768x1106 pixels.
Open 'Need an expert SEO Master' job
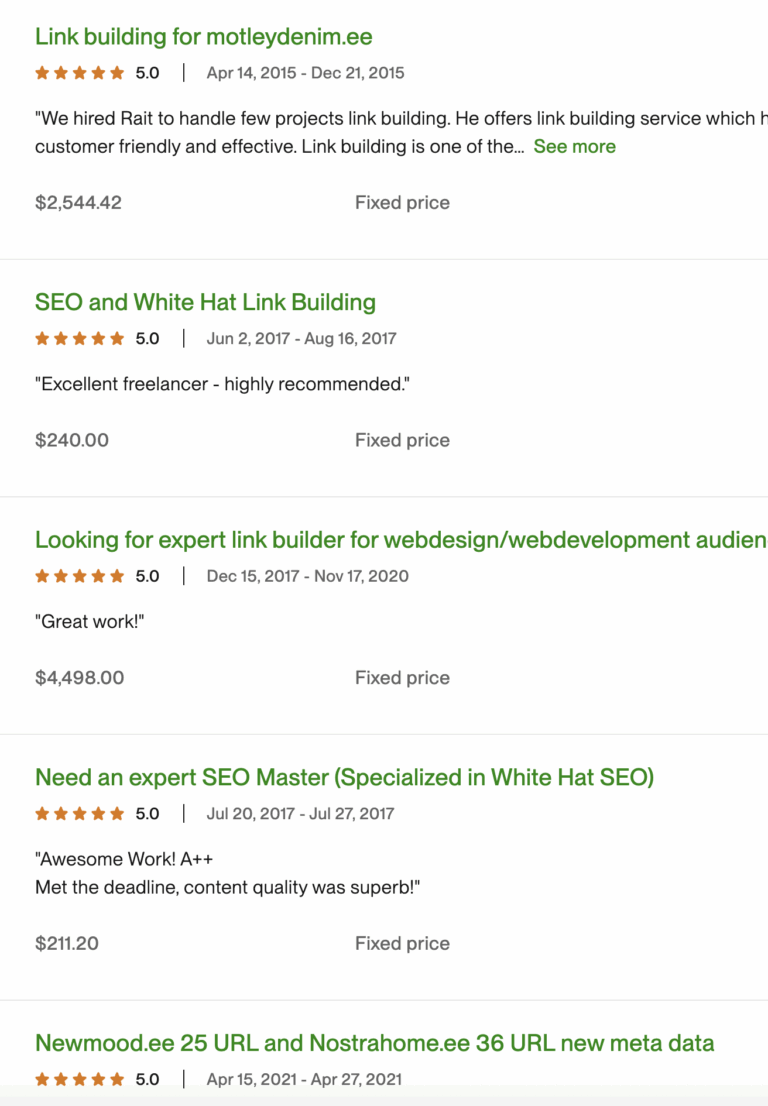click(x=344, y=777)
